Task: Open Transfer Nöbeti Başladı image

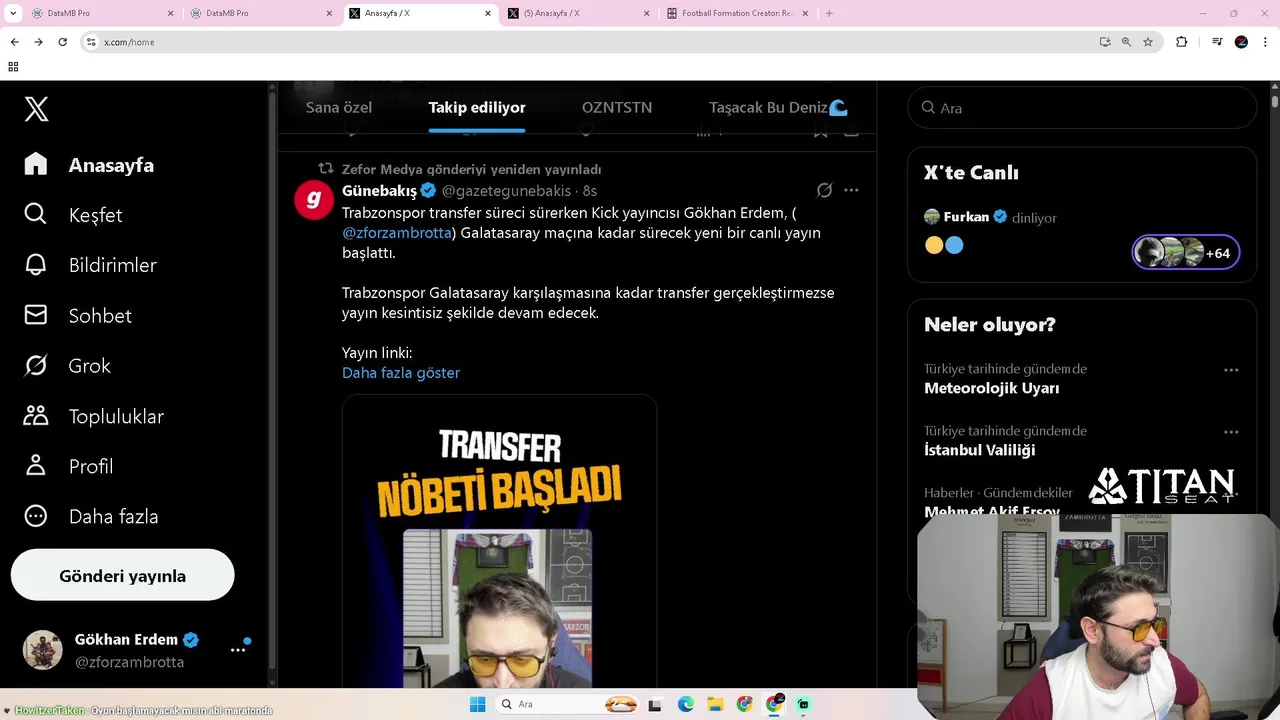Action: pyautogui.click(x=499, y=541)
